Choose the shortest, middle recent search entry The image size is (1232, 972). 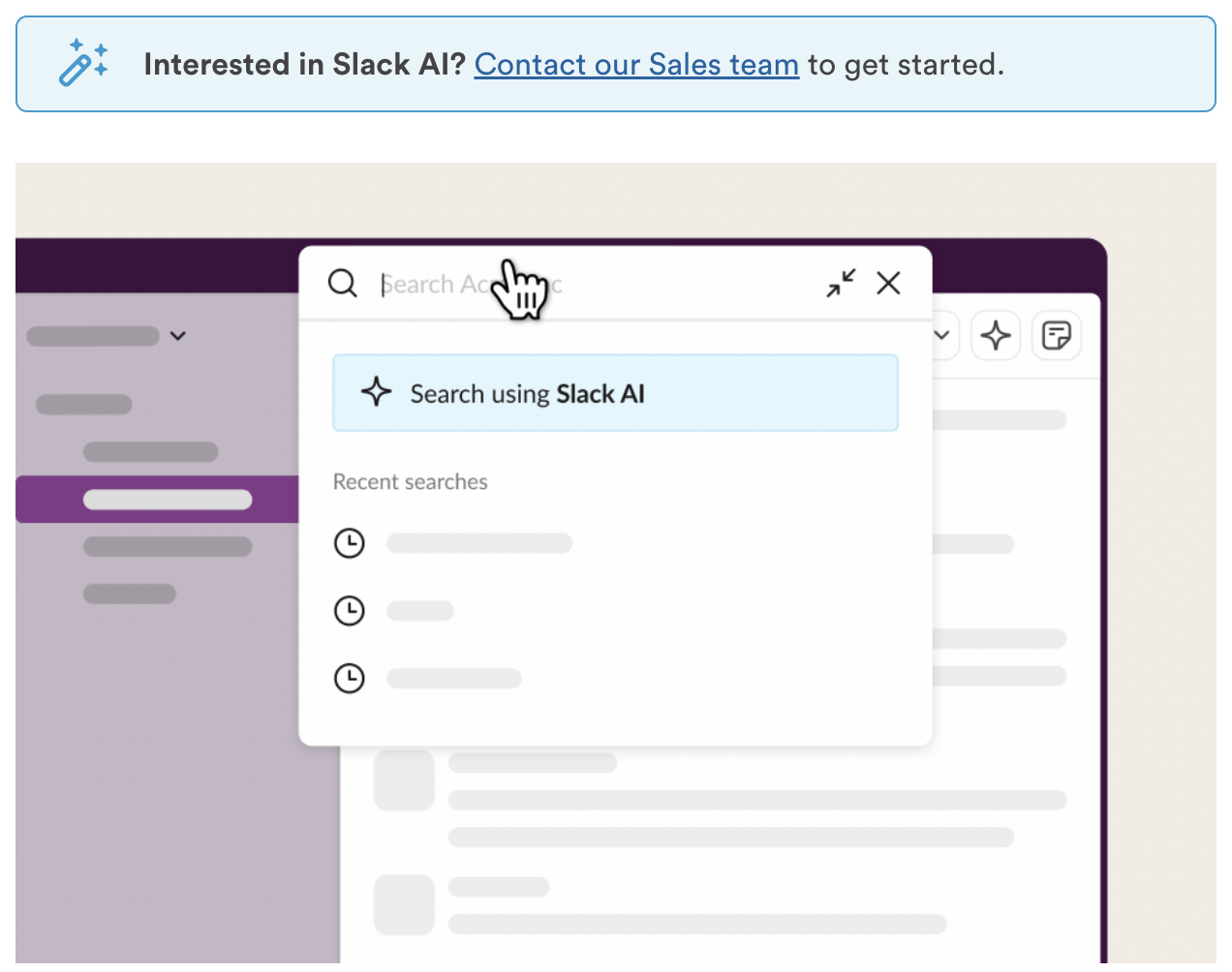point(420,611)
